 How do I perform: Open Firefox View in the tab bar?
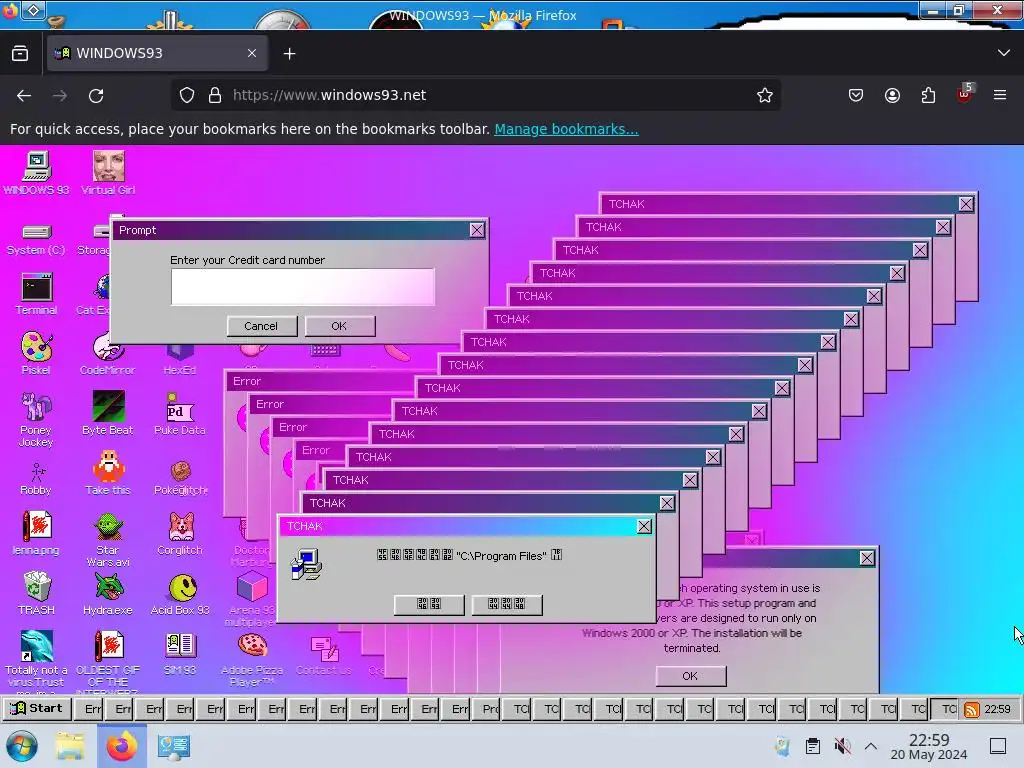click(20, 54)
